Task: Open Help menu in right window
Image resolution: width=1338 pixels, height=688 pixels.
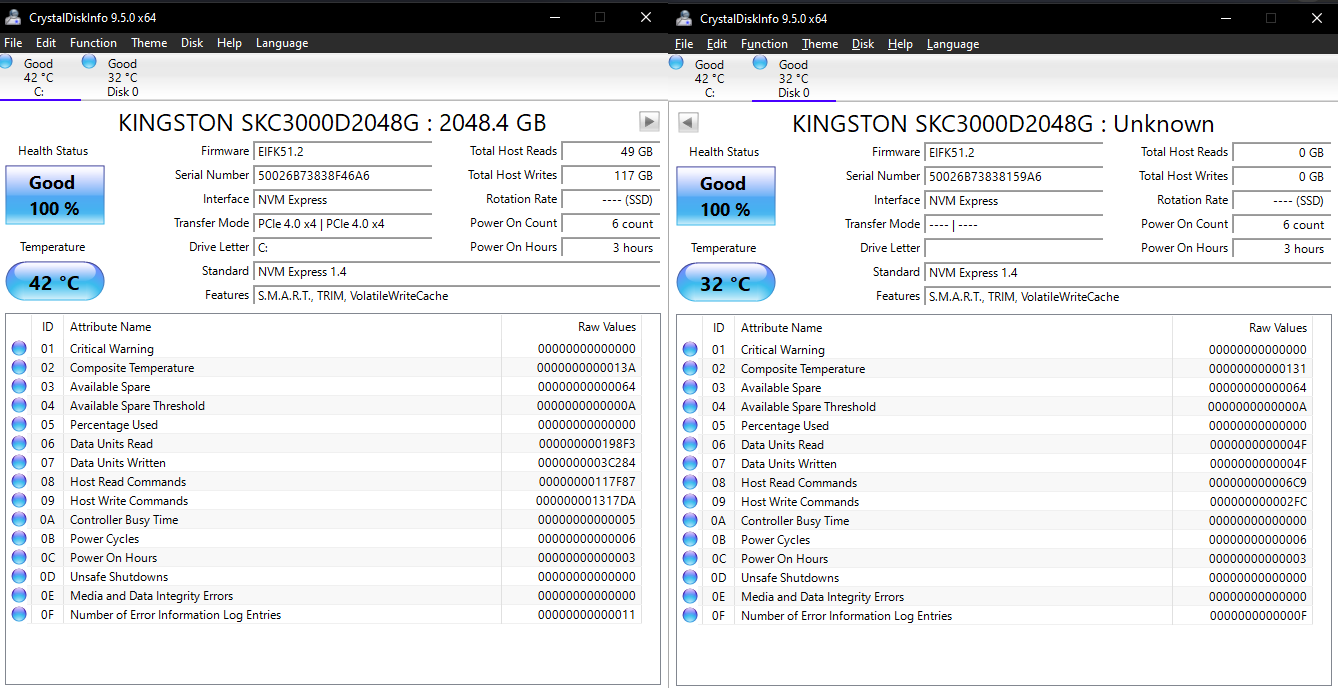Action: pos(900,44)
